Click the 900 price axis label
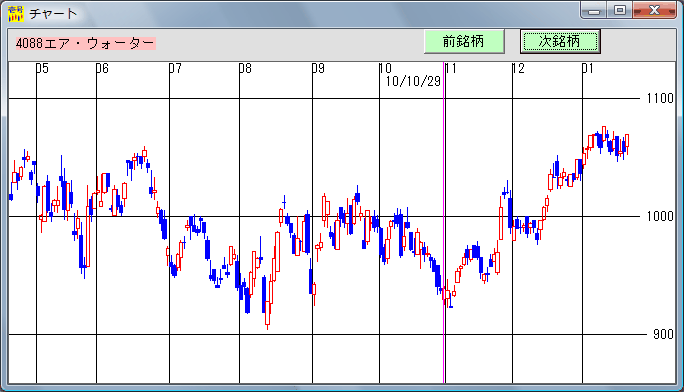684x392 pixels. [663, 334]
